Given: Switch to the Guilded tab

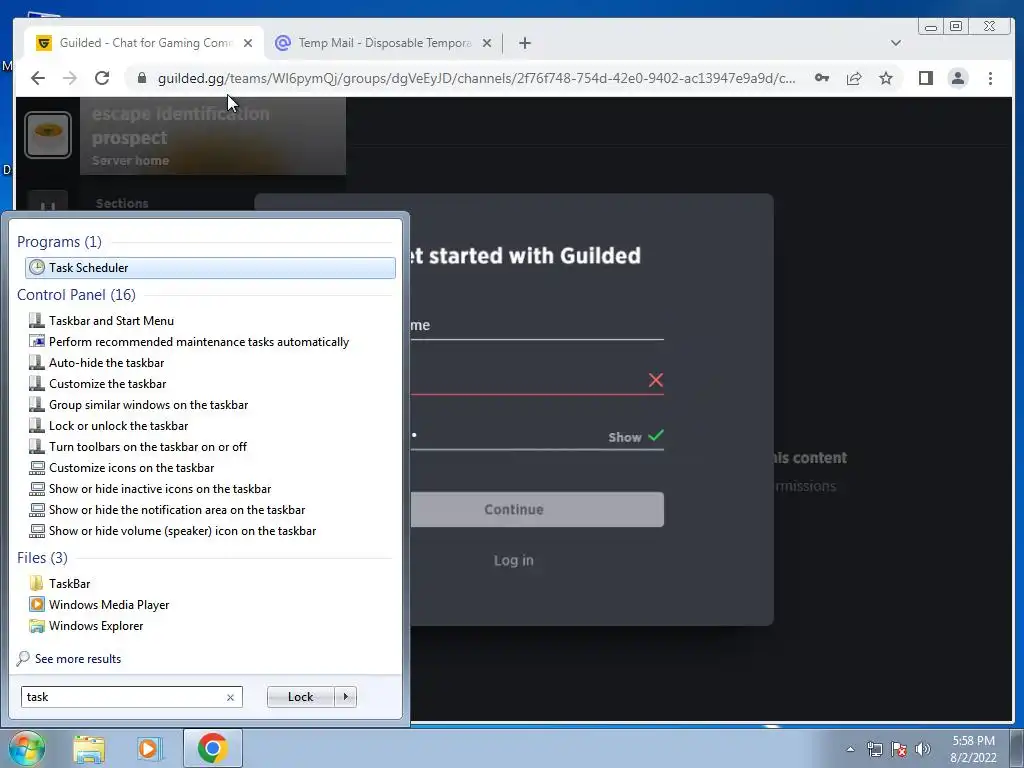Looking at the screenshot, I should pyautogui.click(x=145, y=43).
